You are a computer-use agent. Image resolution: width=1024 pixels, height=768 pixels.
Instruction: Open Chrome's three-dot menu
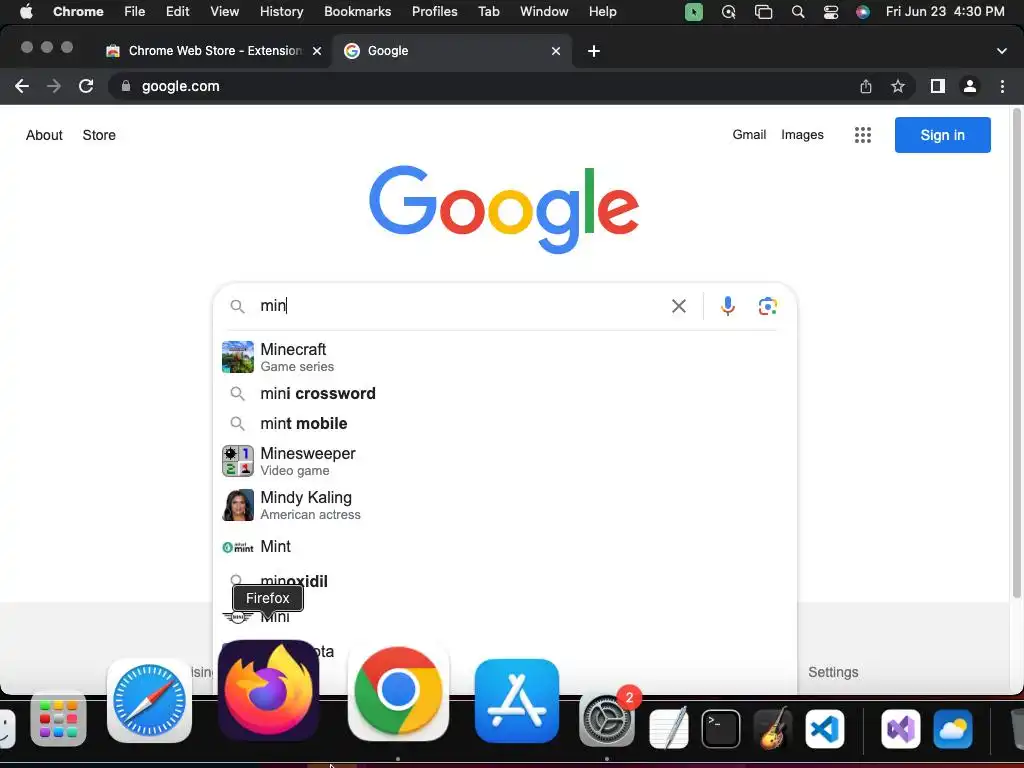pyautogui.click(x=1002, y=86)
